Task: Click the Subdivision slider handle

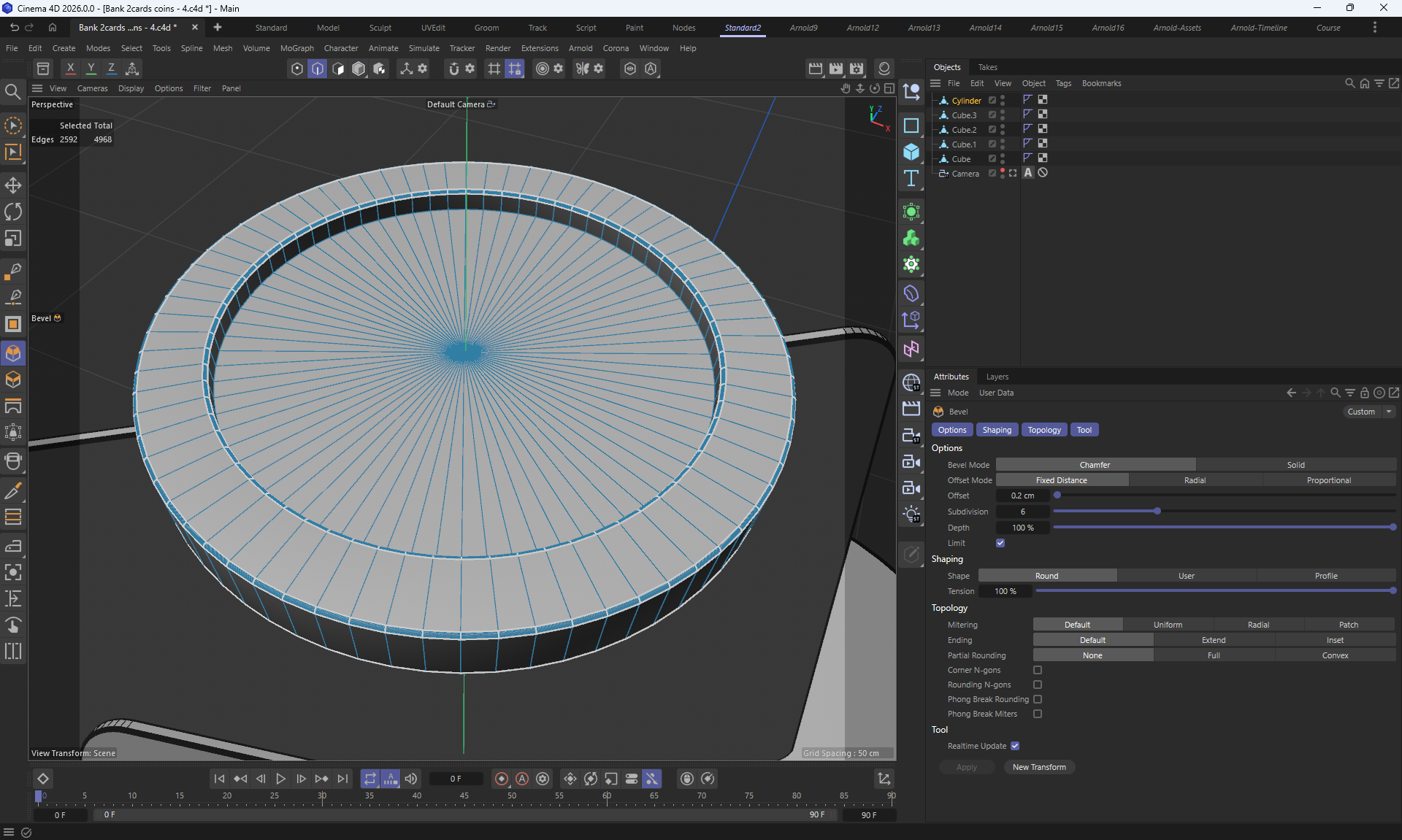Action: click(x=1157, y=511)
